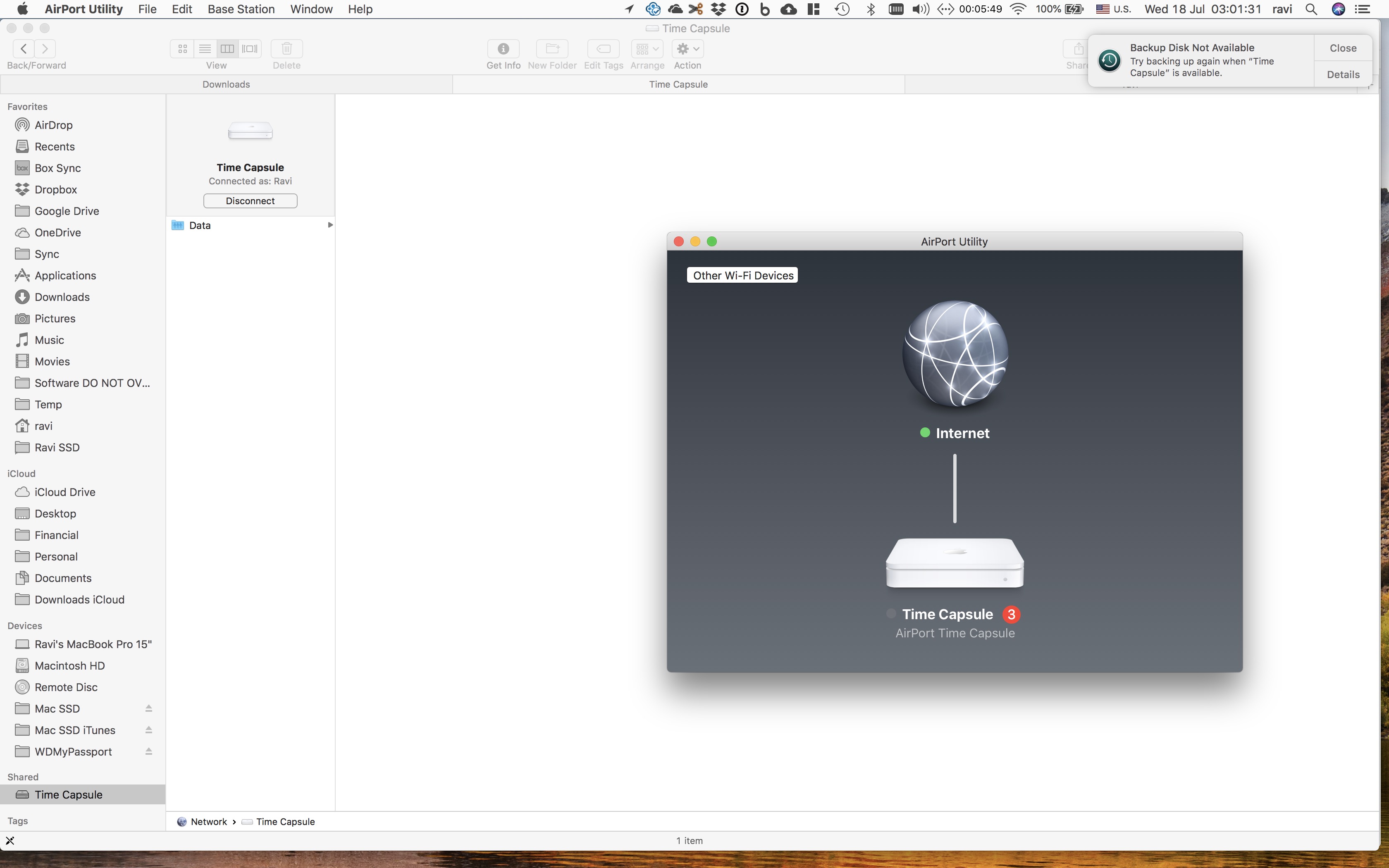Open Time Machine menu bar icon
The height and width of the screenshot is (868, 1389).
[x=842, y=9]
